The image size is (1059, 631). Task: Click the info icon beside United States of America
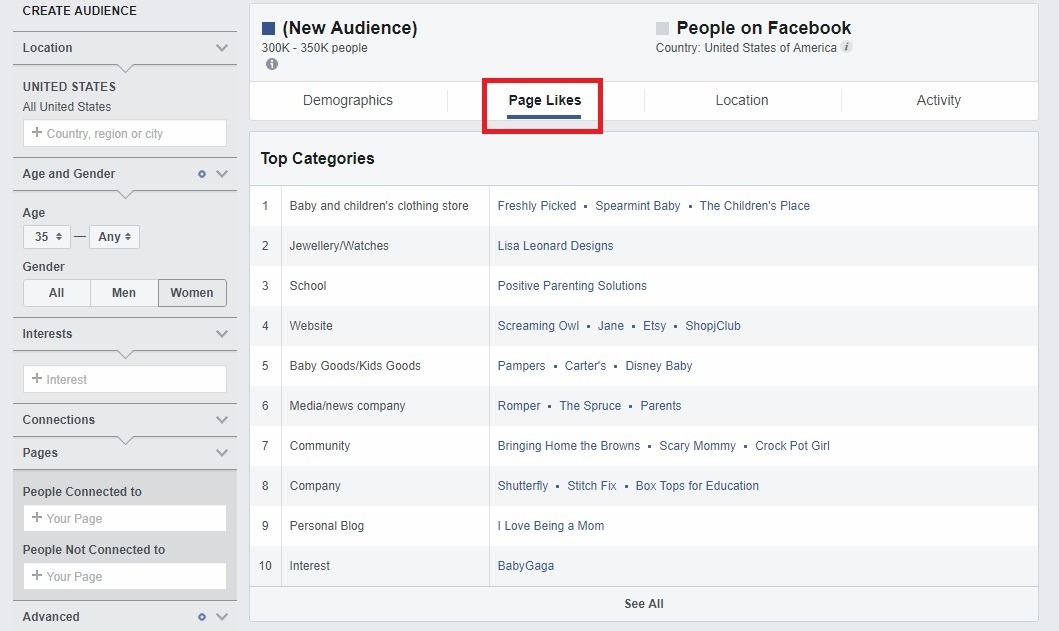click(847, 47)
